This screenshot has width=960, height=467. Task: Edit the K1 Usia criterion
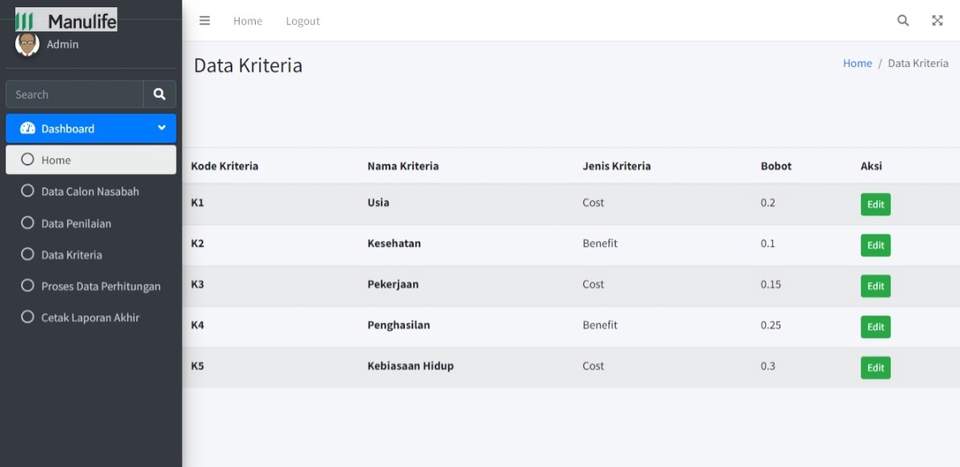coord(876,204)
